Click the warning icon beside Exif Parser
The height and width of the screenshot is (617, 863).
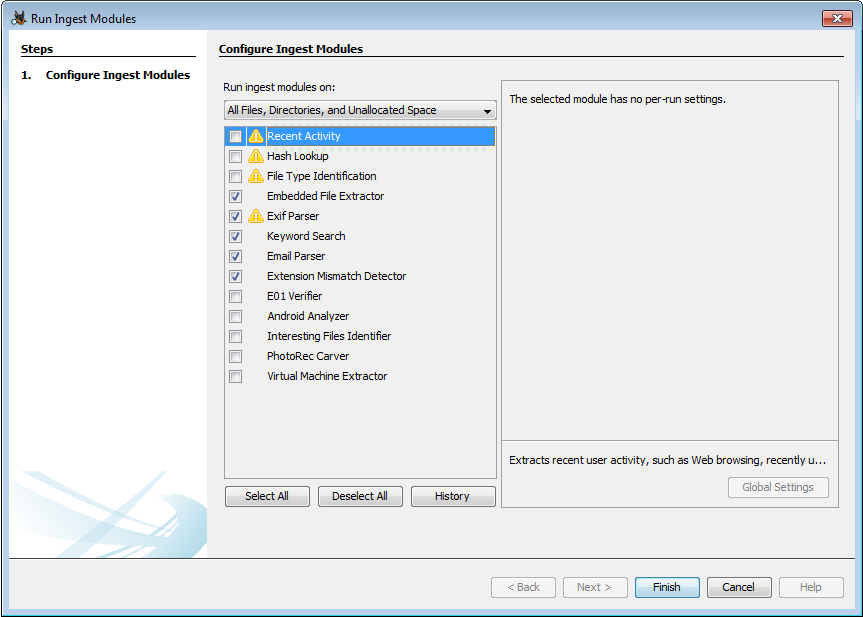coord(256,216)
